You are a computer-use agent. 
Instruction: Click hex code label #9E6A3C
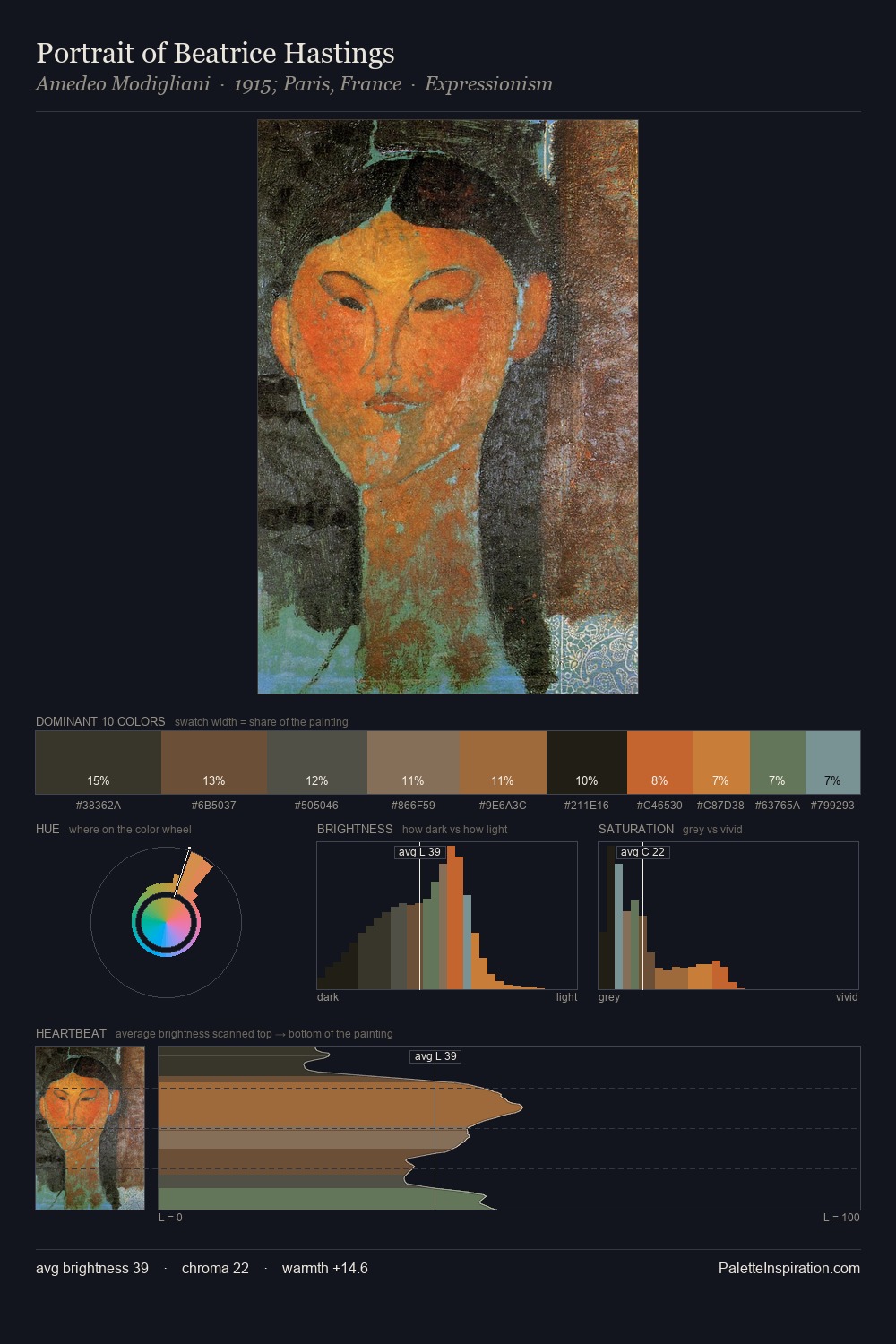click(x=503, y=806)
